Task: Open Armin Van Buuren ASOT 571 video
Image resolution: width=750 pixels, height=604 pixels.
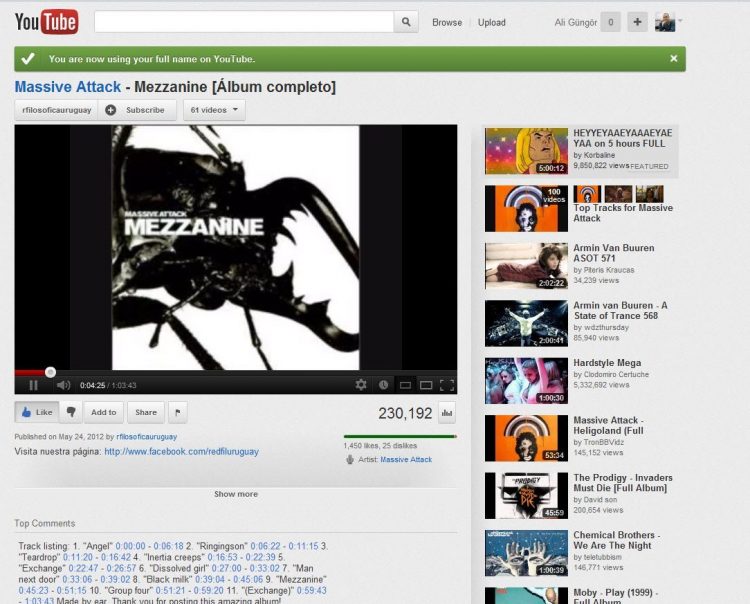Action: tap(614, 253)
